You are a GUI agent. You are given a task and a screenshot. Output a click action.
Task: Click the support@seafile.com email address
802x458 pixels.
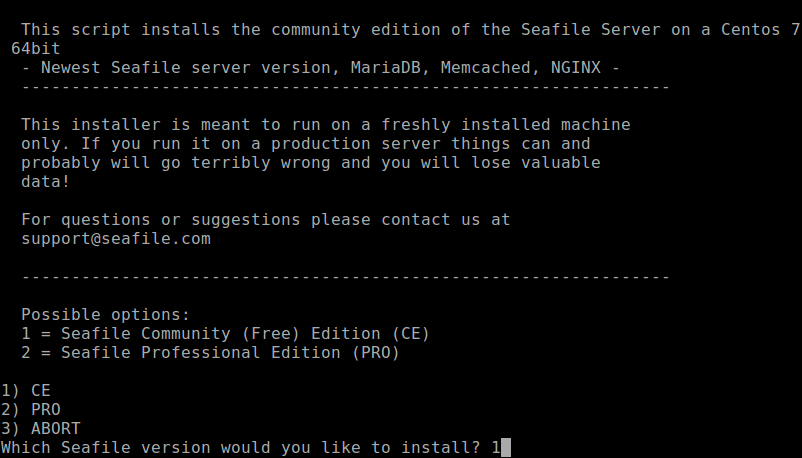tap(115, 239)
